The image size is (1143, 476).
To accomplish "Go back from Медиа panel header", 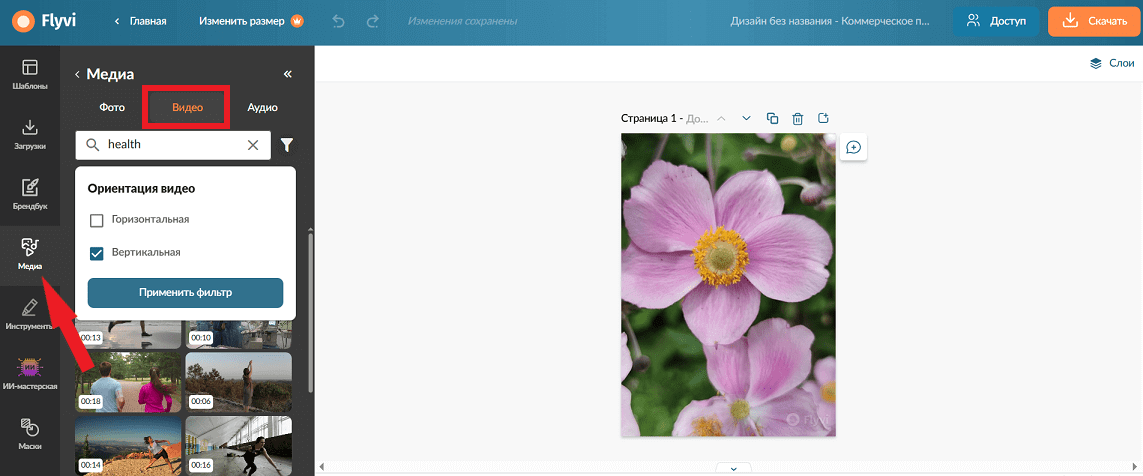I will [77, 74].
